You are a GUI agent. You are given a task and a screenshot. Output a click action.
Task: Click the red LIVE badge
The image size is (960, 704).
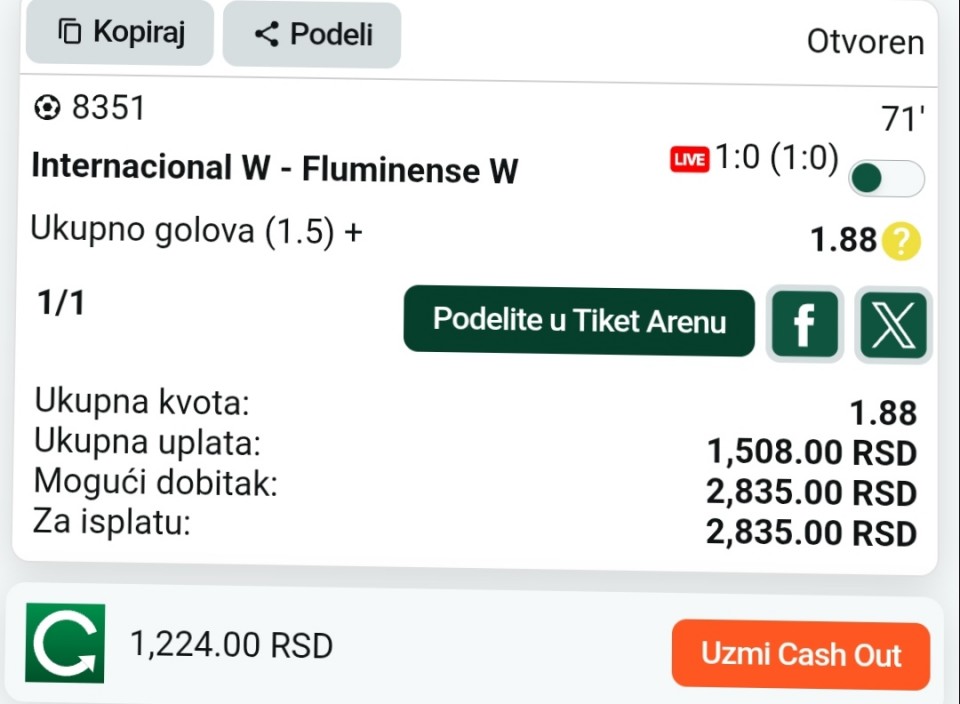pos(689,160)
